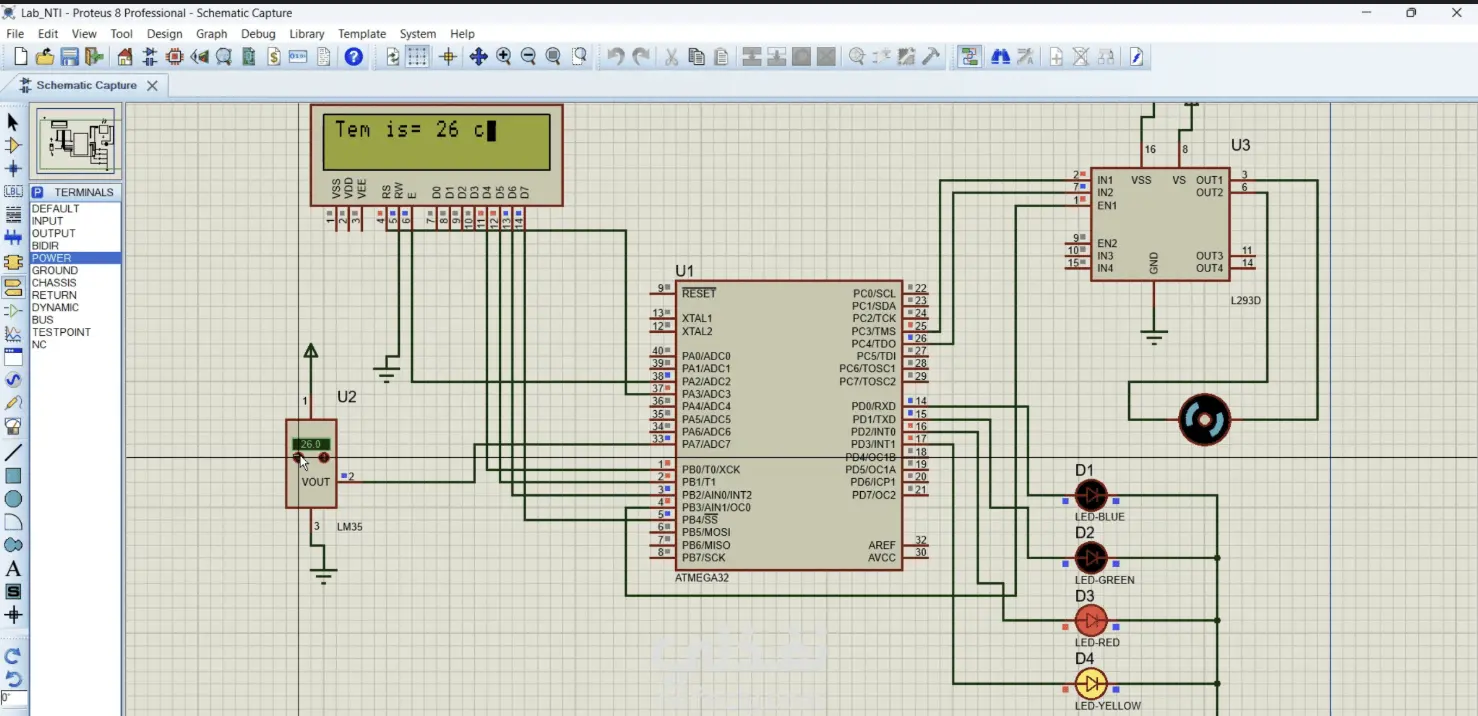Screen dimensions: 1478x716
Task: Click the rotation angle input field
Action: pyautogui.click(x=13, y=698)
